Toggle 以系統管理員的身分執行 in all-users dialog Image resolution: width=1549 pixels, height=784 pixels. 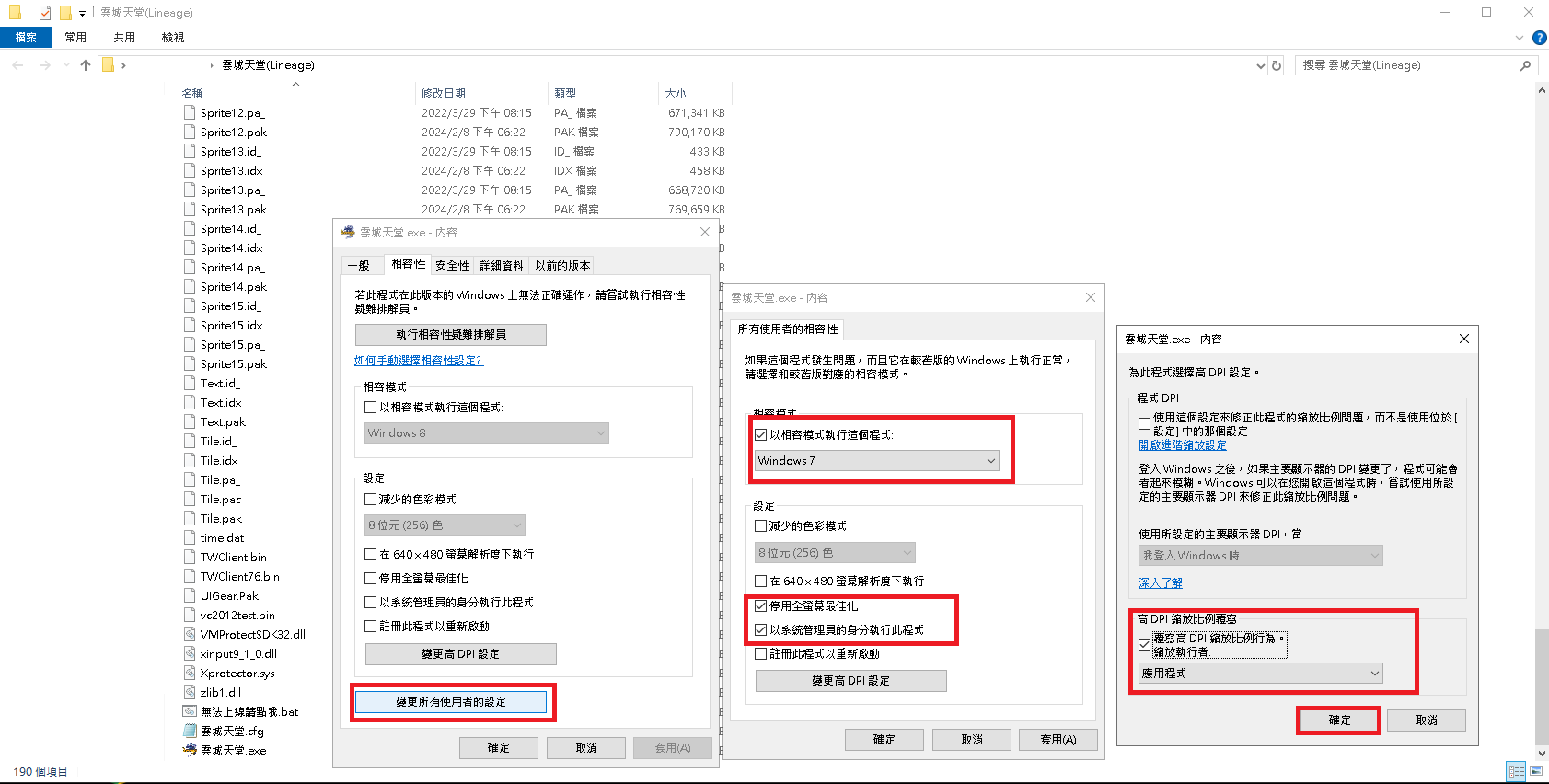pos(760,629)
